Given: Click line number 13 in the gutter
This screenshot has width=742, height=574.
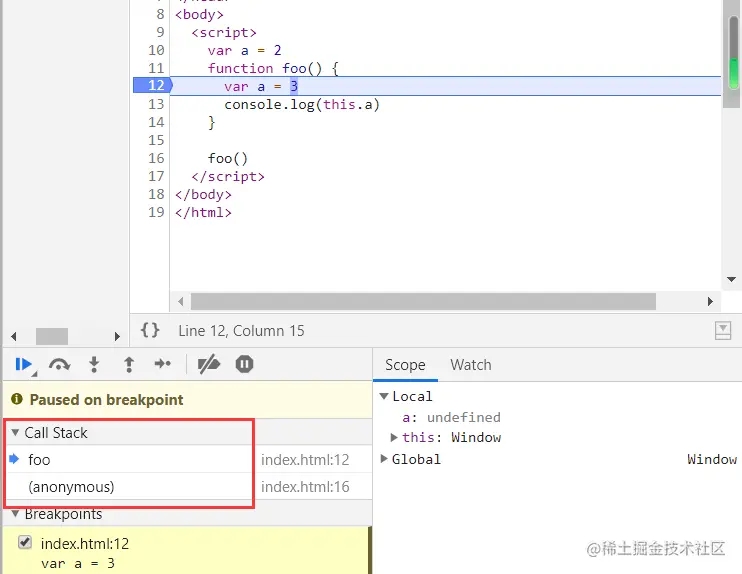Looking at the screenshot, I should (156, 104).
